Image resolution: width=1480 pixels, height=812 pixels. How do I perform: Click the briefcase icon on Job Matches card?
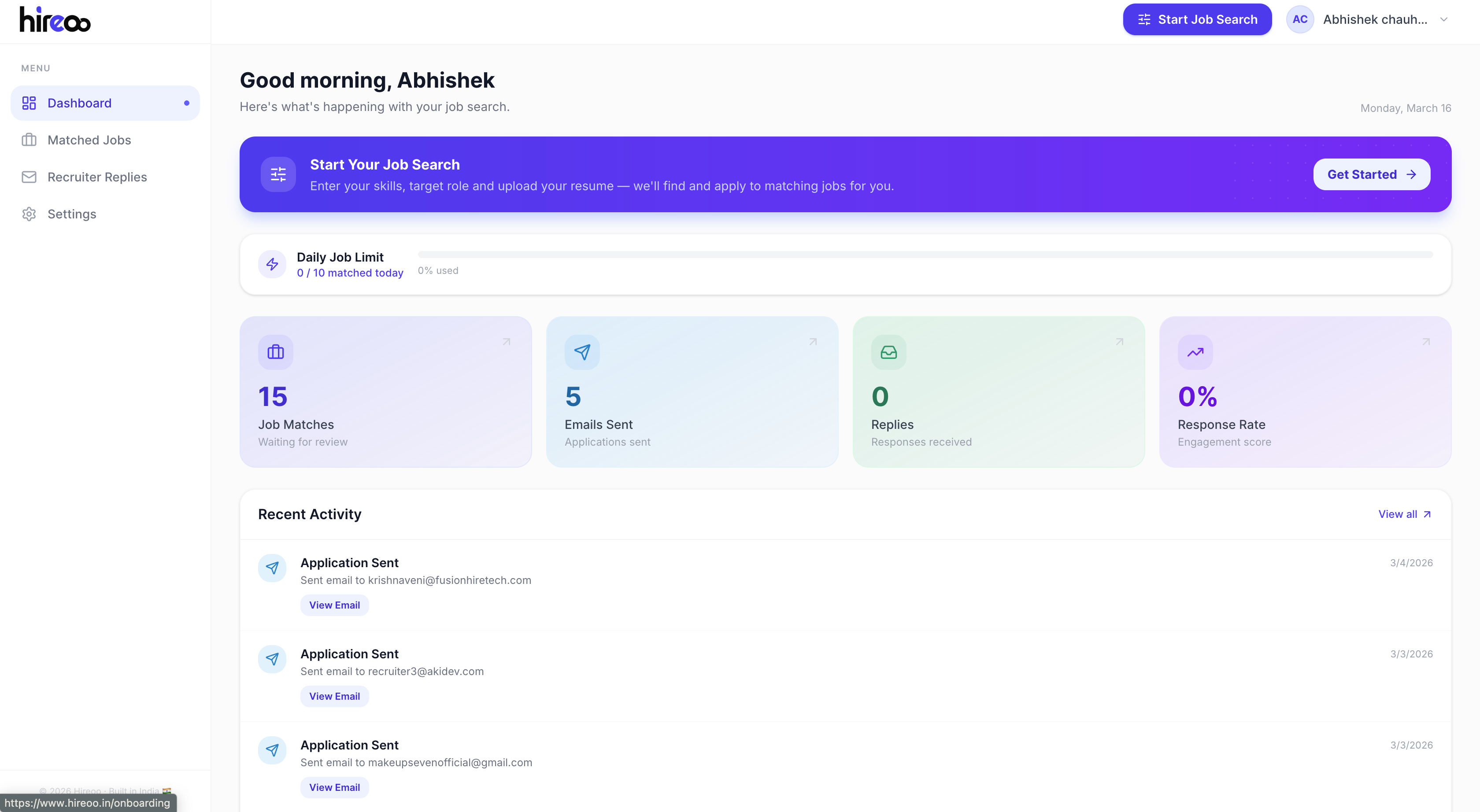[275, 352]
